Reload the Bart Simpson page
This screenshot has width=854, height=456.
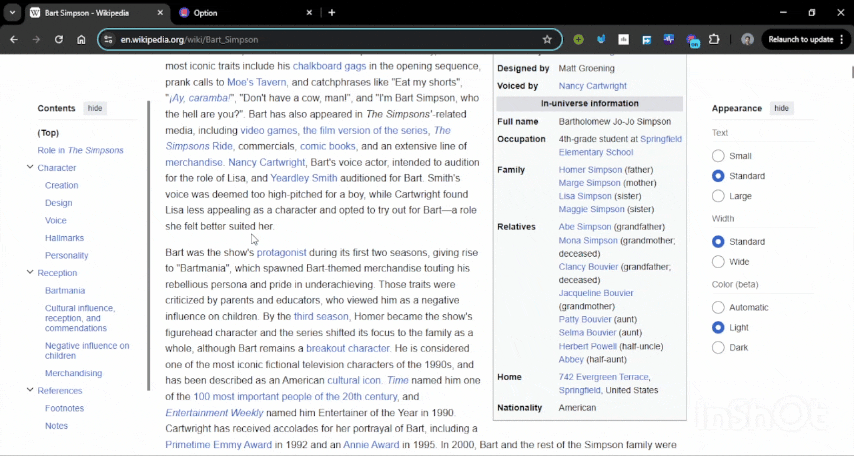pyautogui.click(x=59, y=39)
